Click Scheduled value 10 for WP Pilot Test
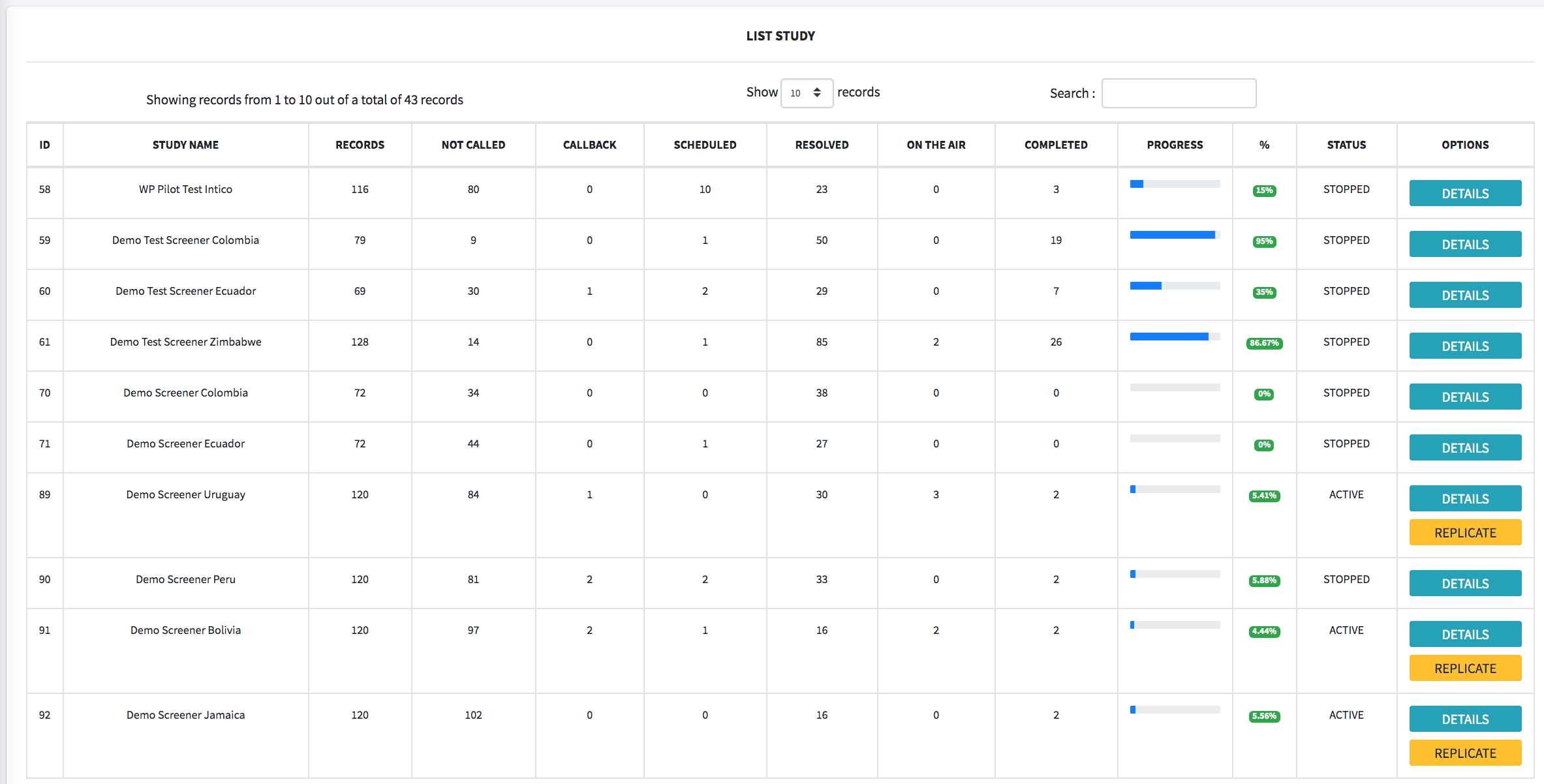The height and width of the screenshot is (784, 1544). (705, 189)
